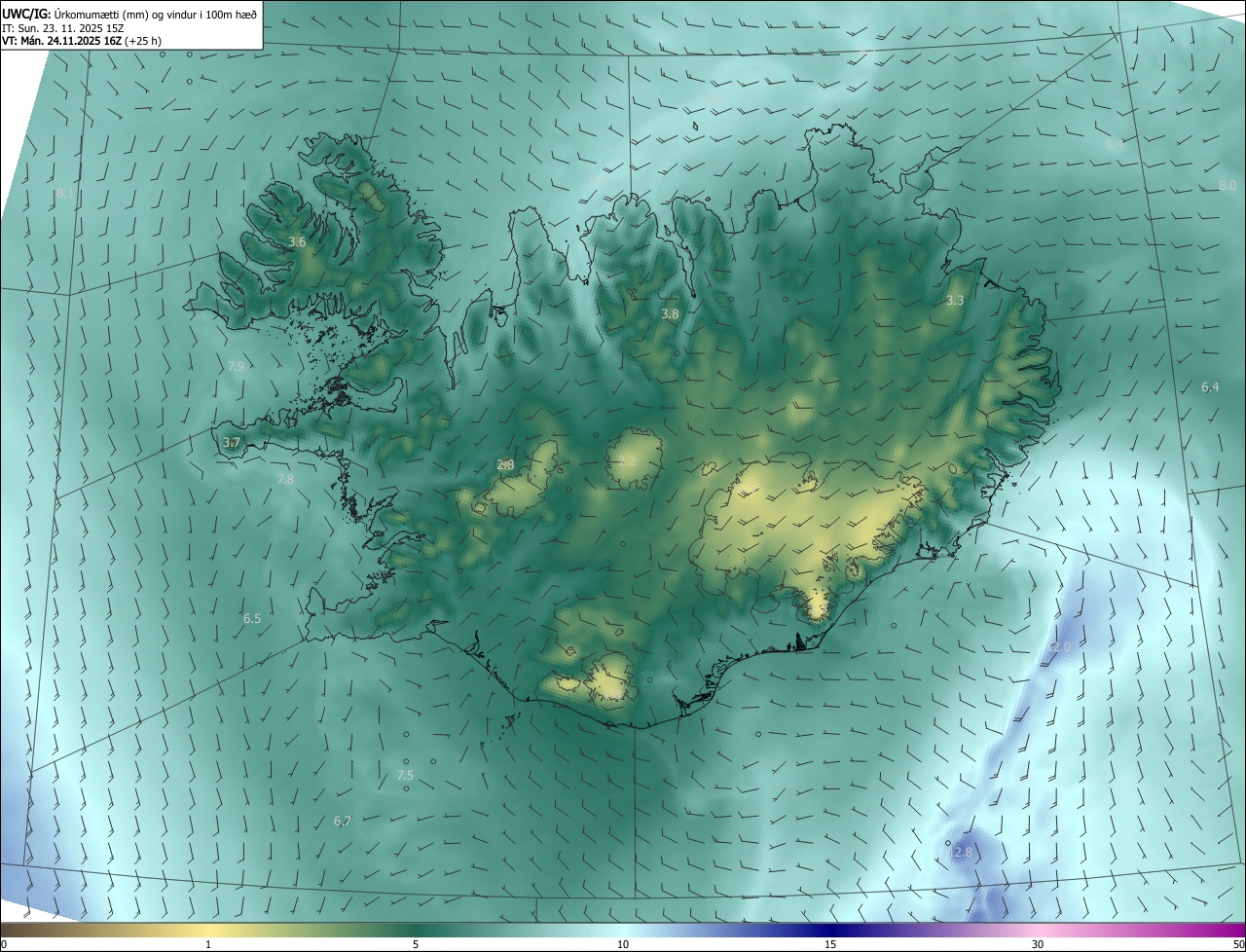Pick the pink color above the 30 tick
The image size is (1246, 952).
tap(1038, 930)
